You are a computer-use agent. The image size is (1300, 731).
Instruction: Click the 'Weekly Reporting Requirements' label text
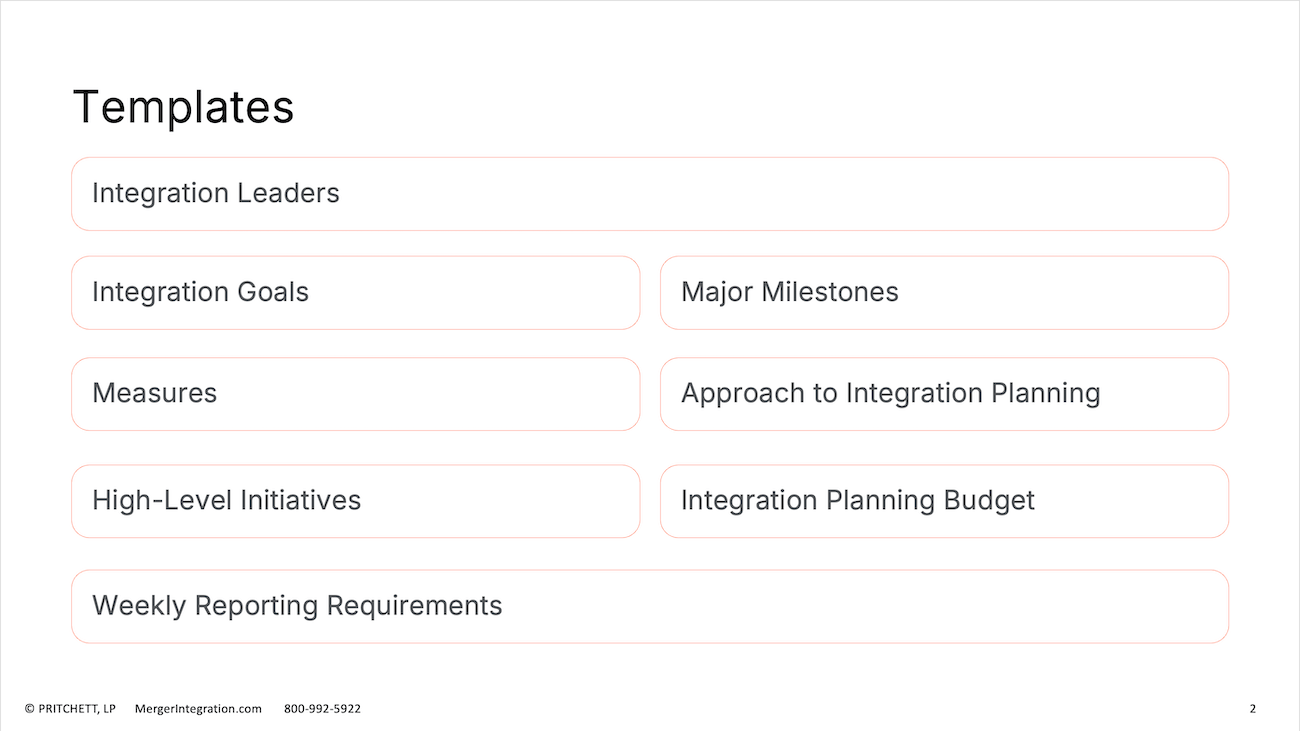click(x=297, y=606)
